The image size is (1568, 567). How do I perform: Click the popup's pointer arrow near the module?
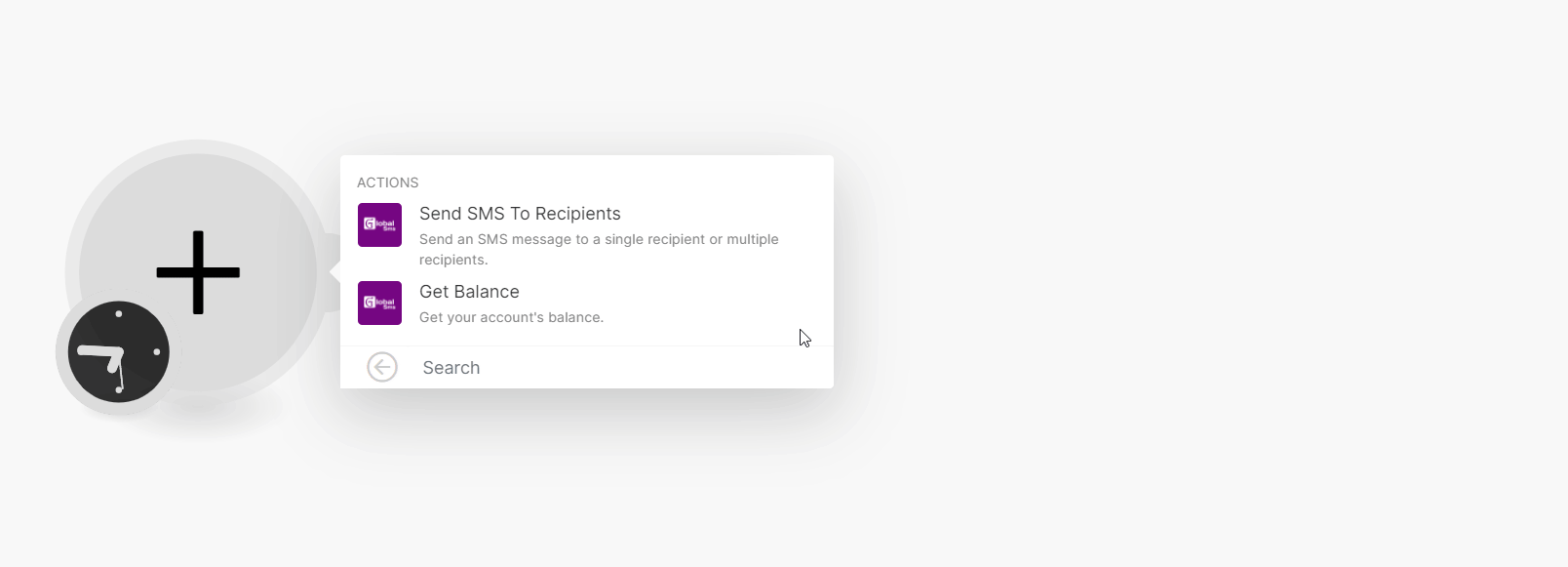[334, 272]
